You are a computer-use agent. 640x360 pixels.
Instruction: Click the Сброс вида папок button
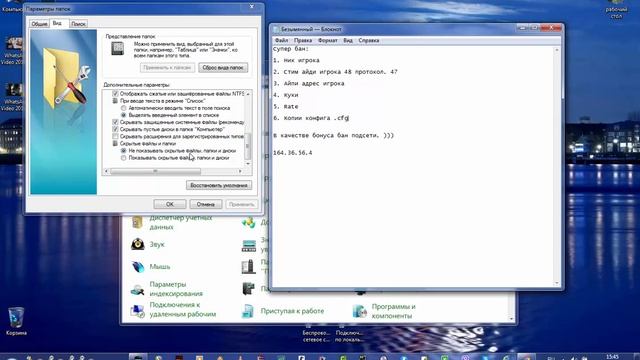(x=223, y=68)
